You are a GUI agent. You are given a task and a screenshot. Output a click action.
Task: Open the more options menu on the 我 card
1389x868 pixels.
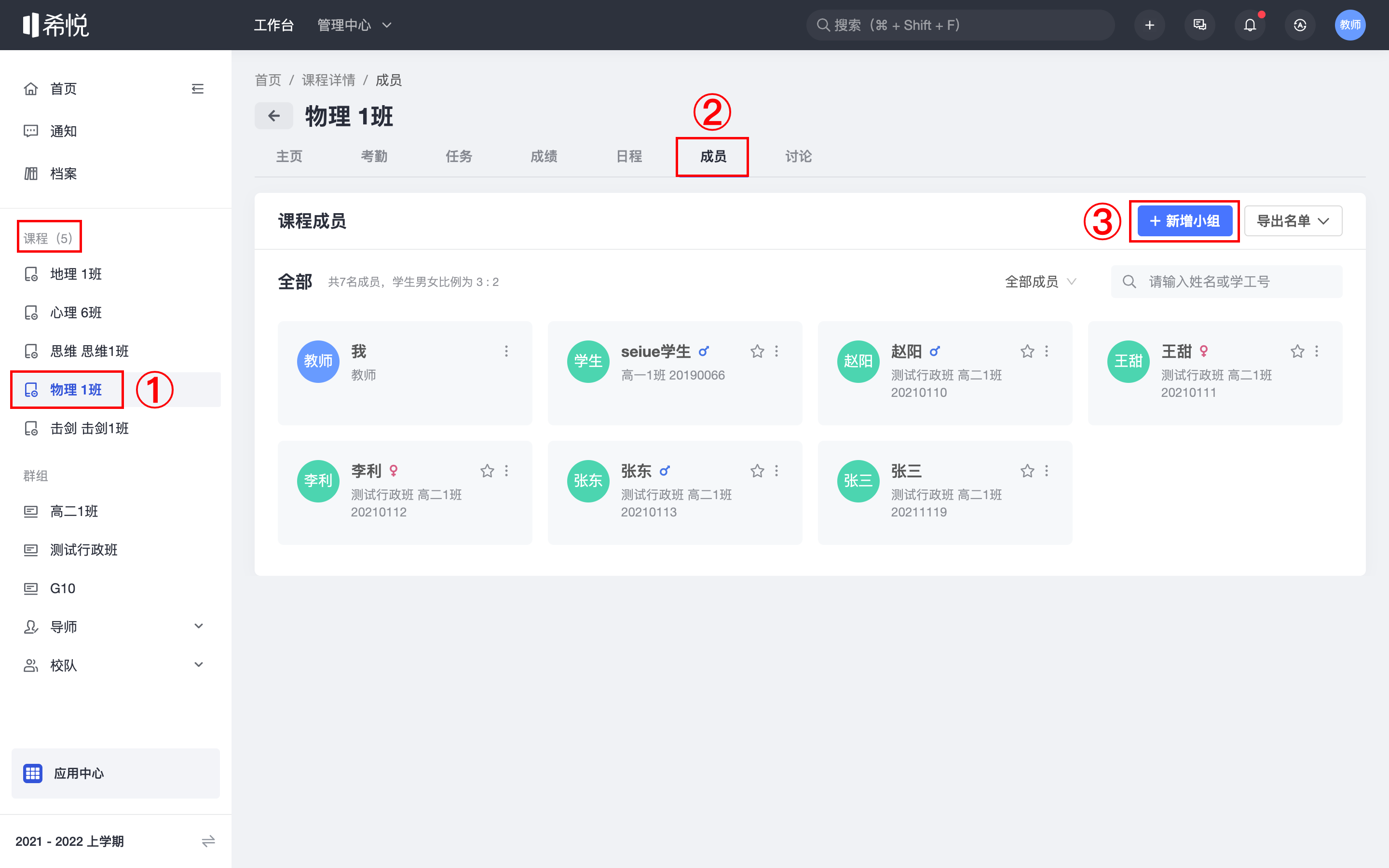pos(506,352)
